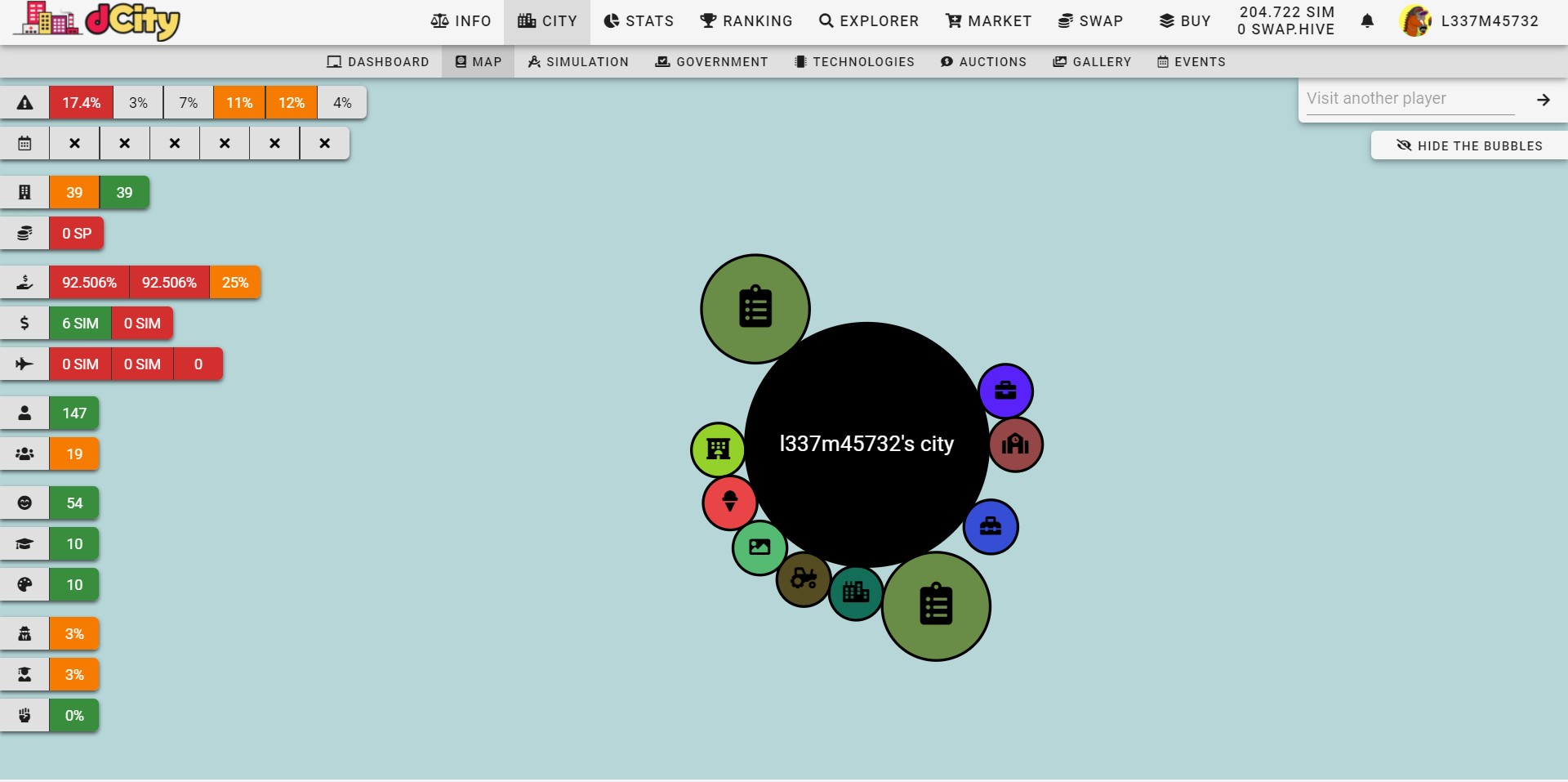The height and width of the screenshot is (782, 1568).
Task: Select the green picture gallery bubble
Action: click(x=759, y=547)
